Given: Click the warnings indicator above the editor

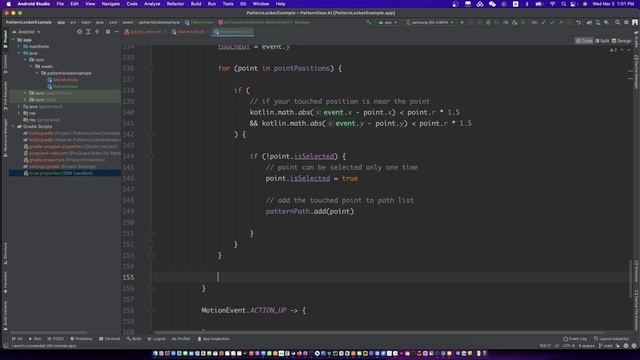Looking at the screenshot, I should 613,50.
